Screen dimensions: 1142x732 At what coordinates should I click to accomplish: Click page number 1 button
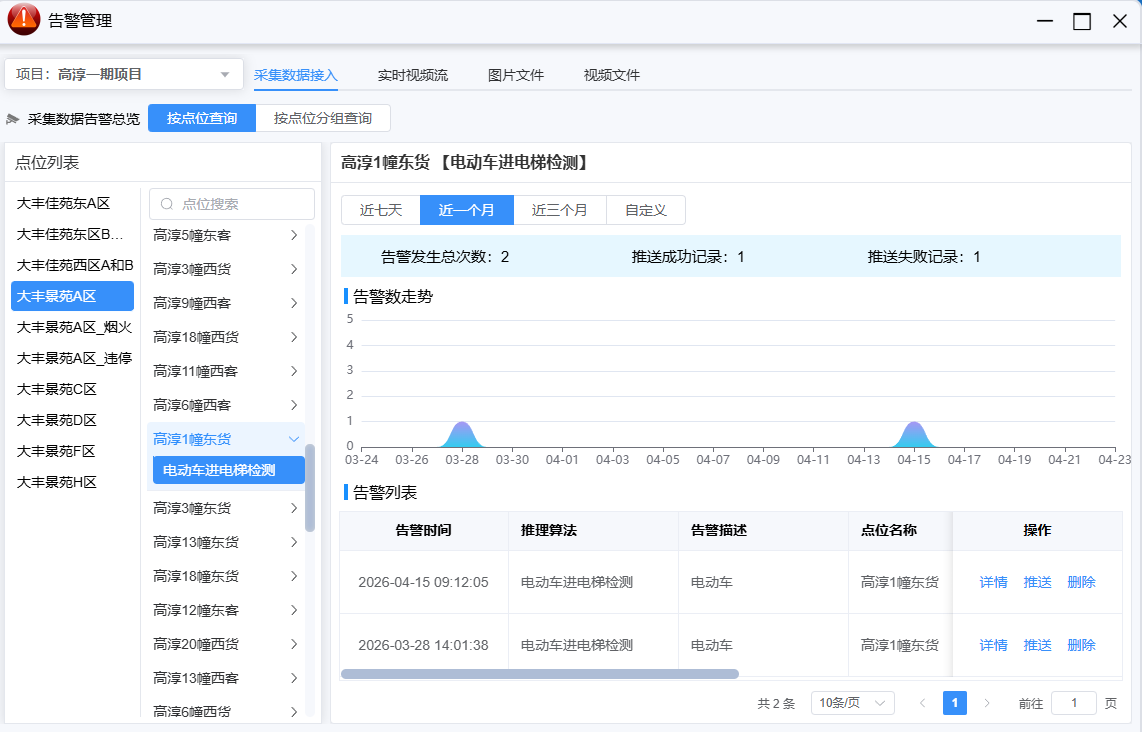955,703
